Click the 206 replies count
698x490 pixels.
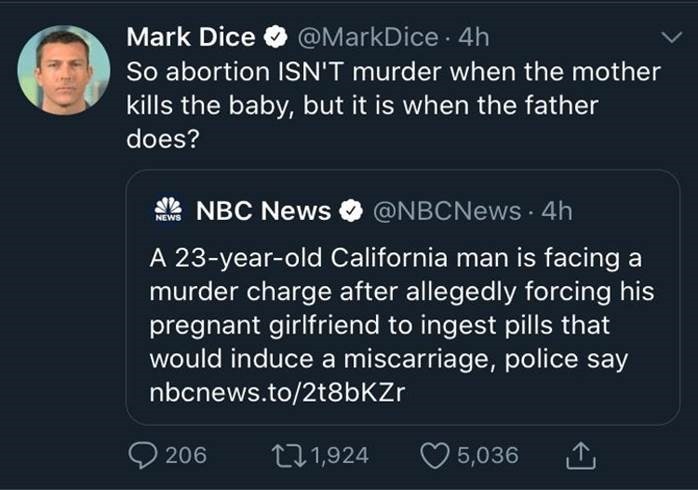click(185, 455)
